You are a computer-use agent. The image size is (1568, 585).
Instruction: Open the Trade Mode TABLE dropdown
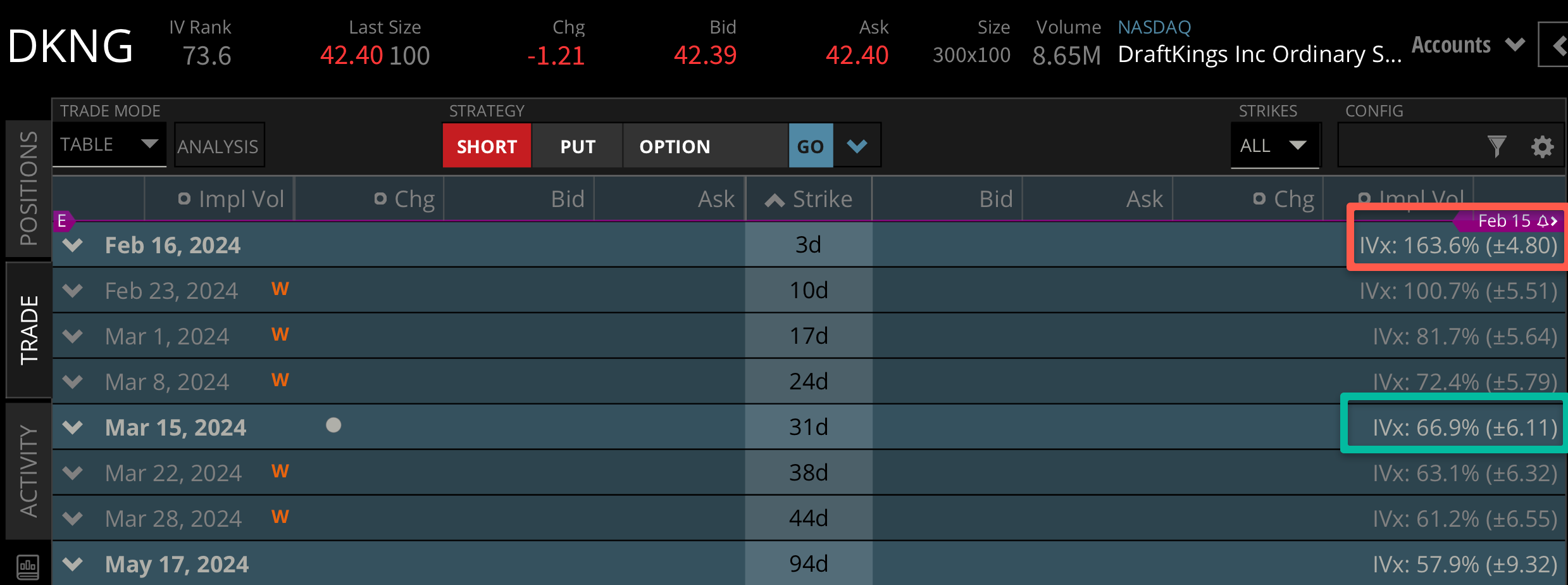pyautogui.click(x=109, y=144)
